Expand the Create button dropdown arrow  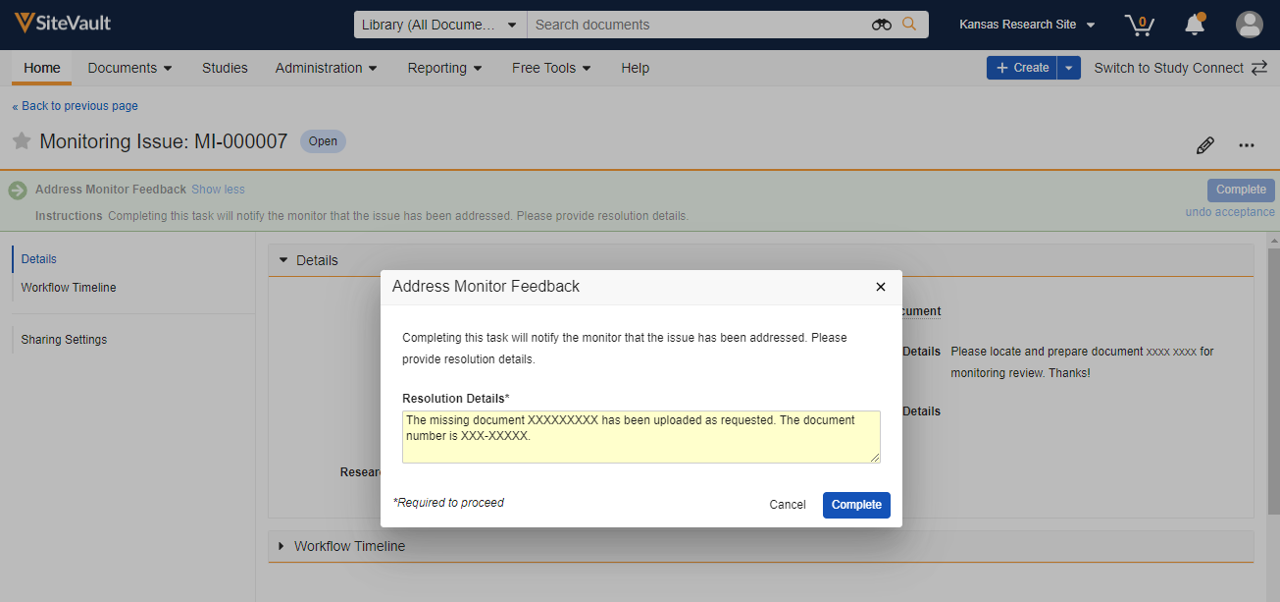(x=1069, y=68)
